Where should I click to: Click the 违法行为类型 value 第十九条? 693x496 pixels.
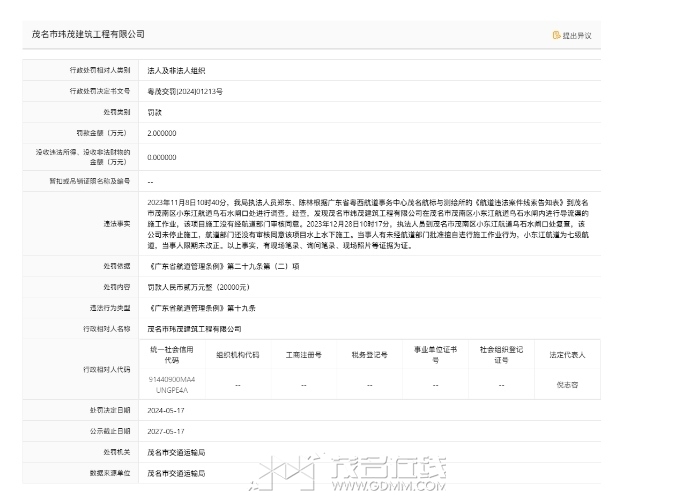pyautogui.click(x=201, y=308)
